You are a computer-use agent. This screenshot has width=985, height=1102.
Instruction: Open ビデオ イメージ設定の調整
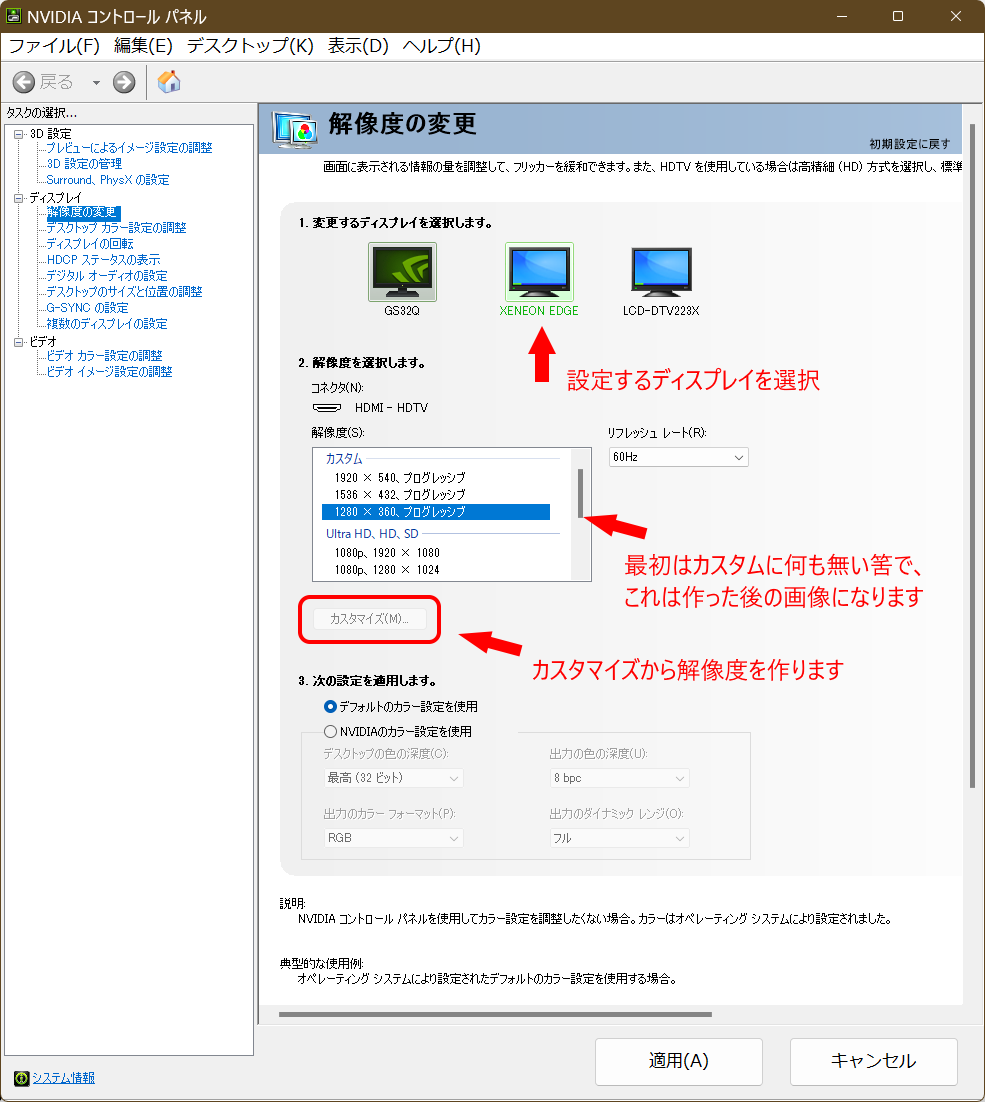pos(110,372)
